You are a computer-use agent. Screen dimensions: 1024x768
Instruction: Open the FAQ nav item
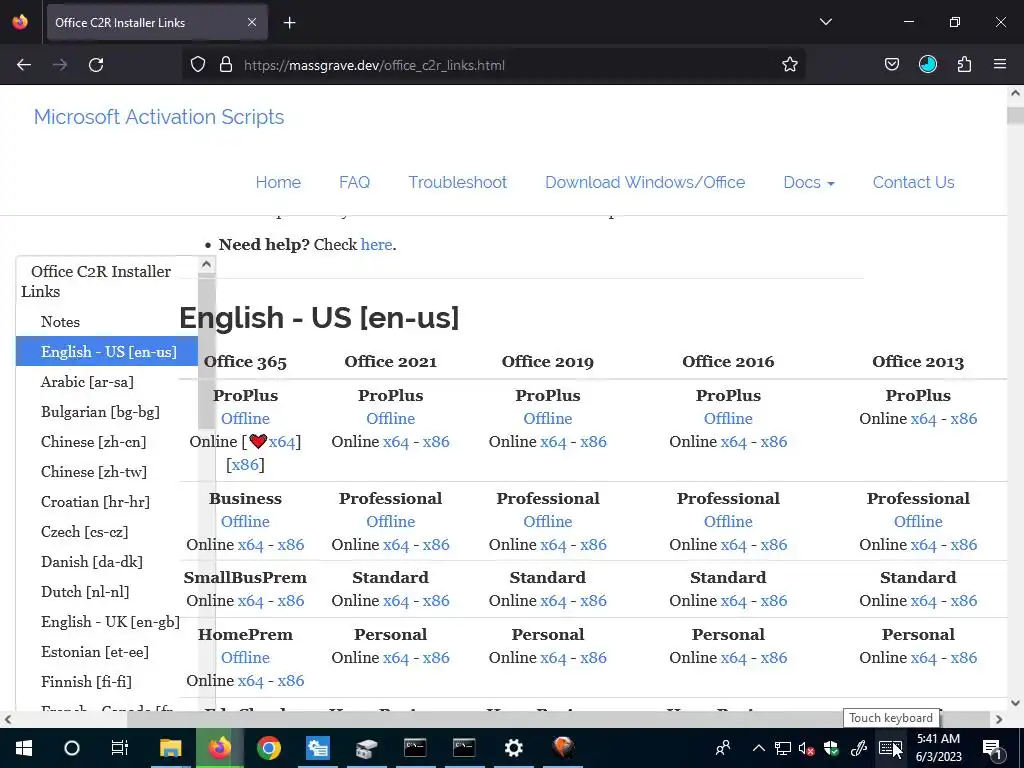pyautogui.click(x=355, y=182)
